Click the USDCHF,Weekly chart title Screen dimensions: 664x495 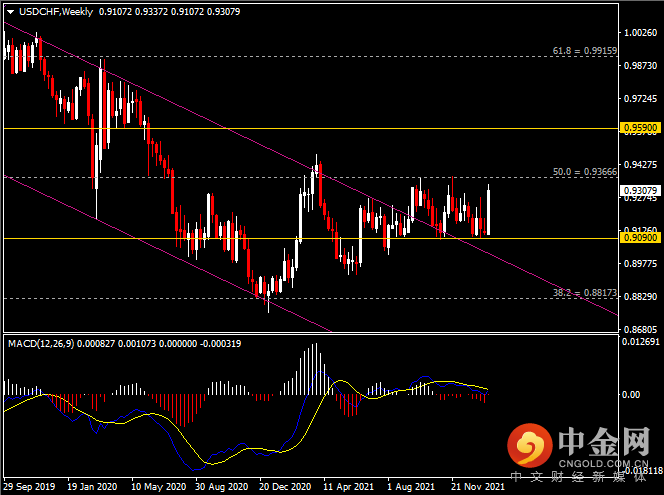[56, 12]
